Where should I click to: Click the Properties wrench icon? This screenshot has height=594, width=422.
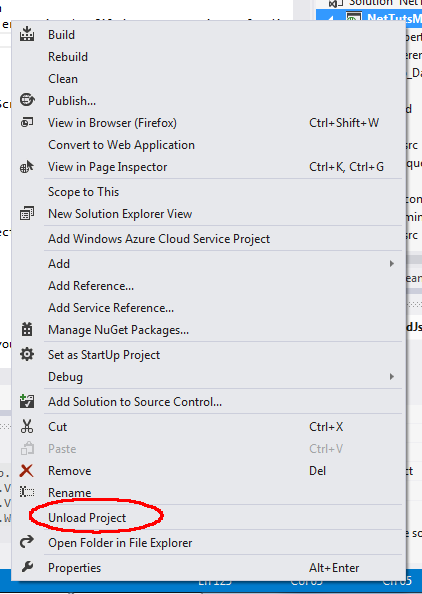(x=27, y=567)
